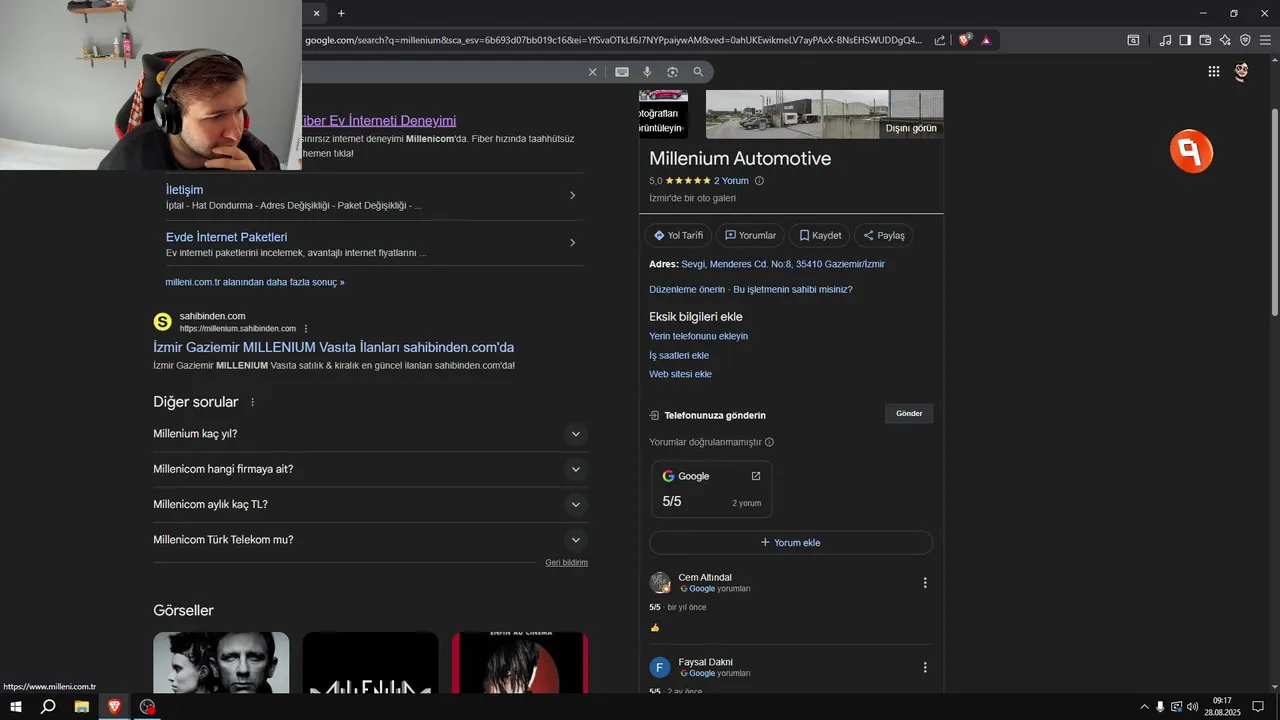Open Fiber Ev İnterneti Deneyimi result
The width and height of the screenshot is (1280, 720).
click(378, 121)
